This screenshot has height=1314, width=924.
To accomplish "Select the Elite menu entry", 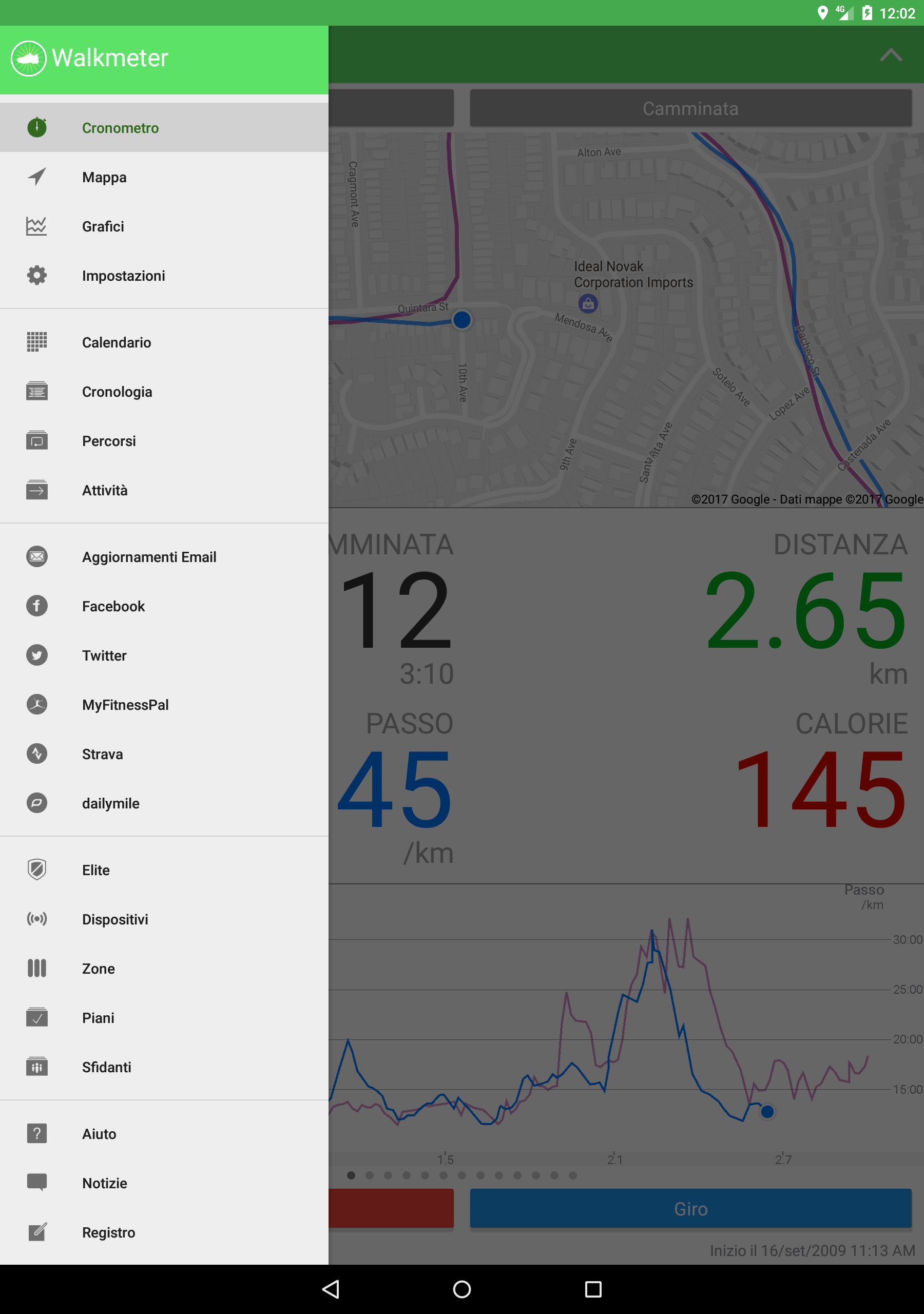I will pos(164,869).
